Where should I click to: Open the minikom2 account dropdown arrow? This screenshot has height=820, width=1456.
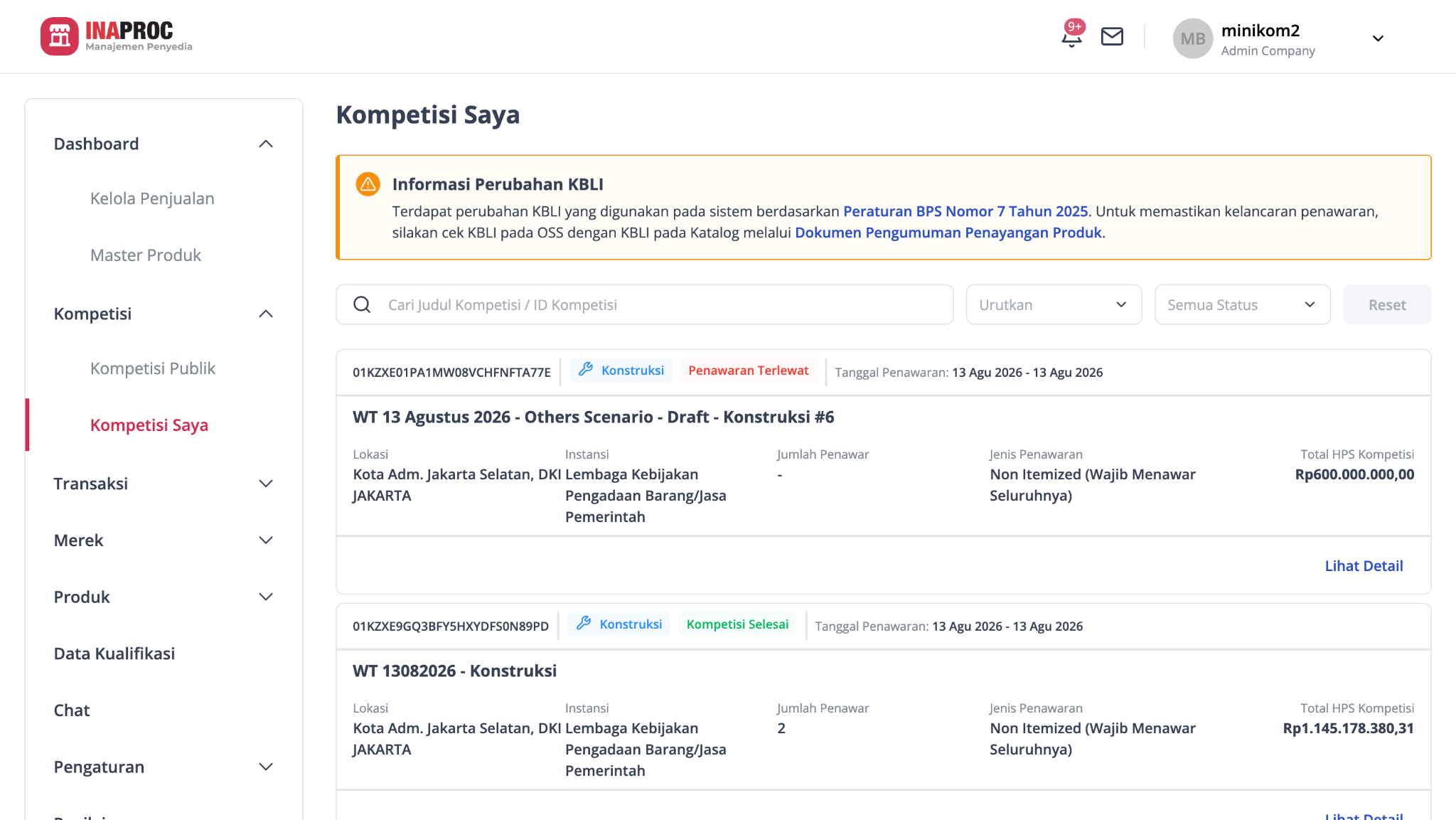pos(1378,38)
